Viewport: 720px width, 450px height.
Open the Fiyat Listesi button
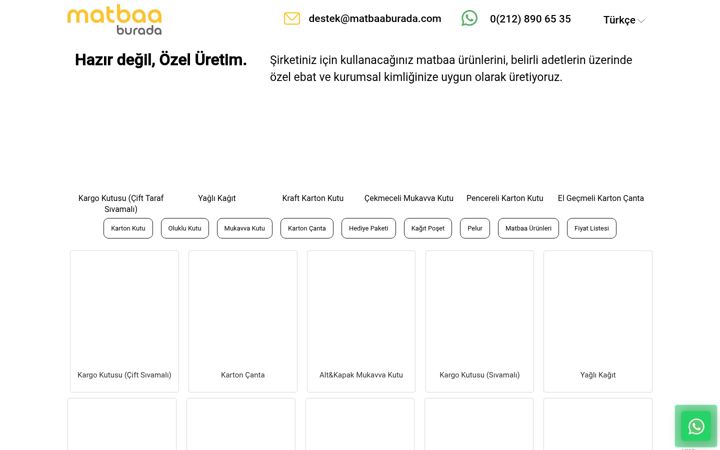coord(592,228)
